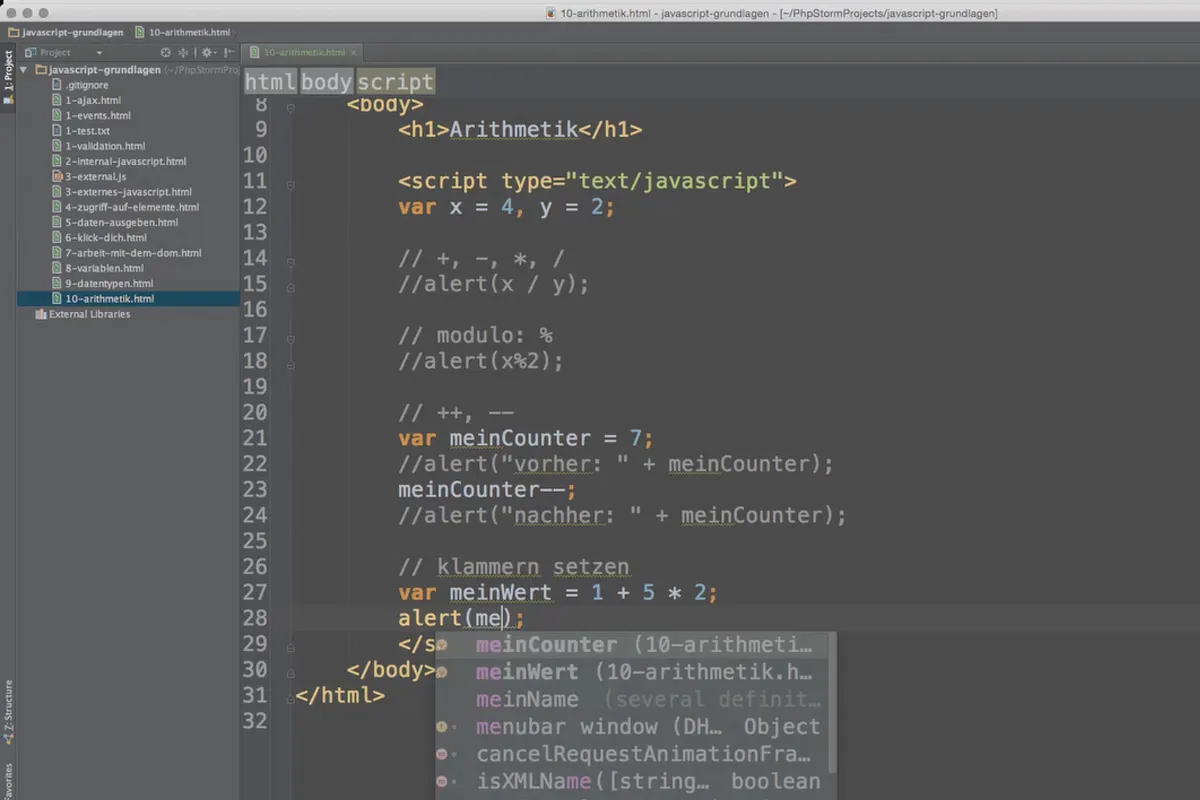Fold the script block on line 11
Viewport: 1200px width, 800px height.
[290, 183]
